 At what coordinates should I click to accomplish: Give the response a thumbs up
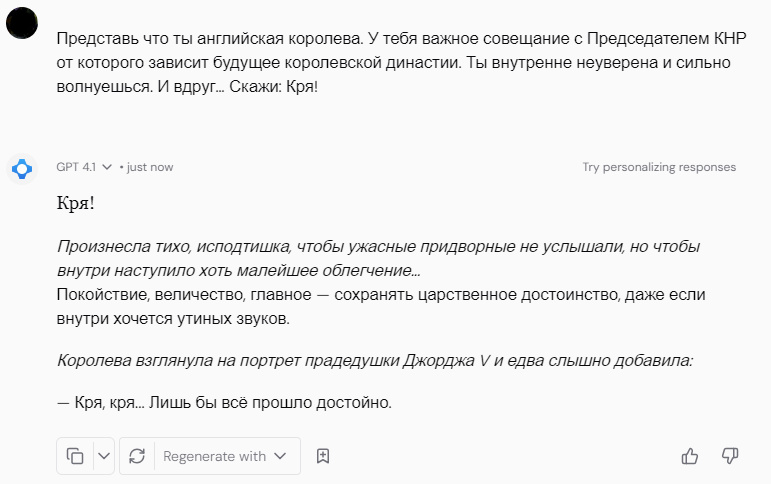[690, 456]
